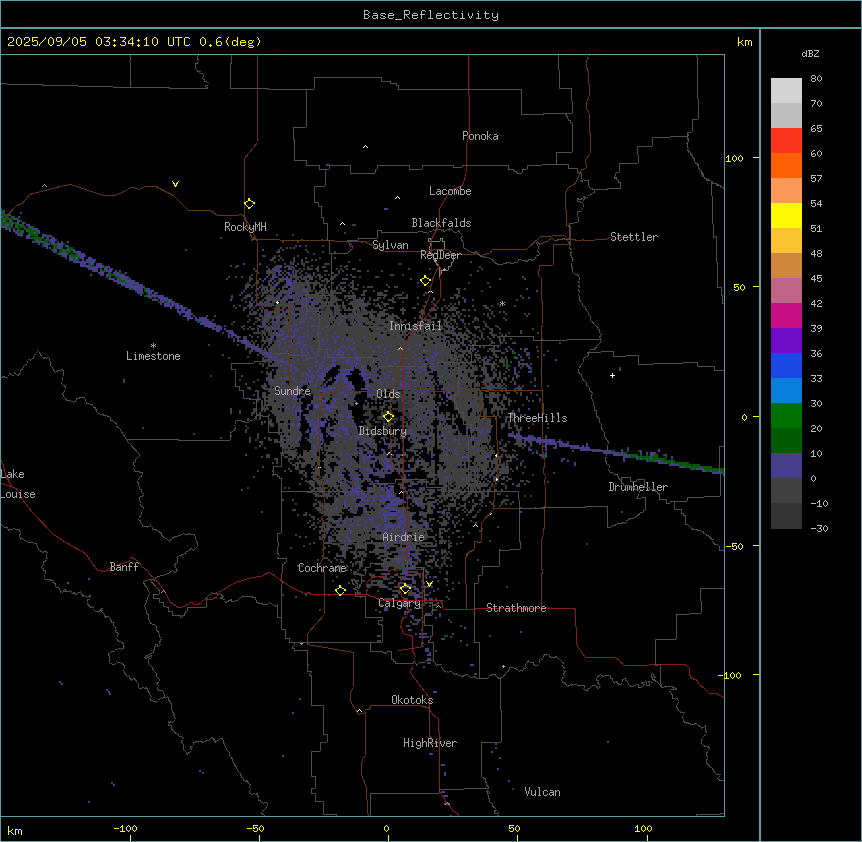The height and width of the screenshot is (842, 862).
Task: Click the yellow V marker northwest of RockyMH
Action: point(175,184)
